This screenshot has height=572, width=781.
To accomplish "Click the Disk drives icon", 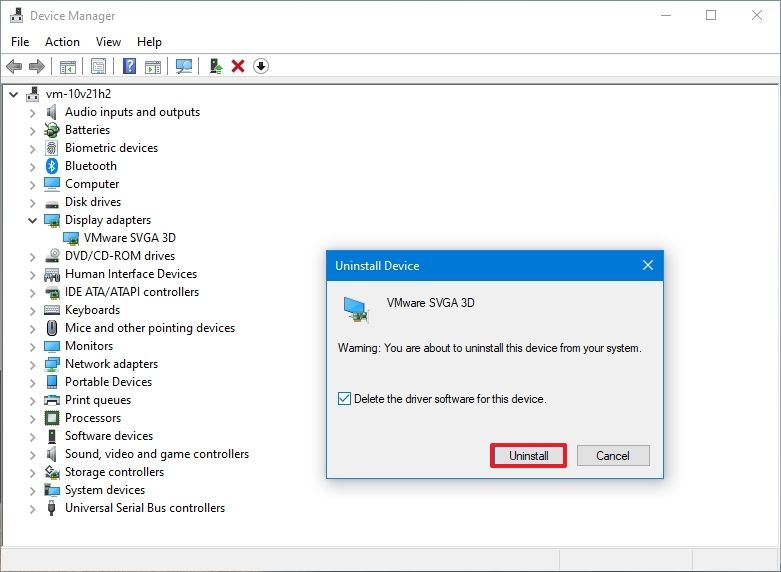I will coord(52,203).
